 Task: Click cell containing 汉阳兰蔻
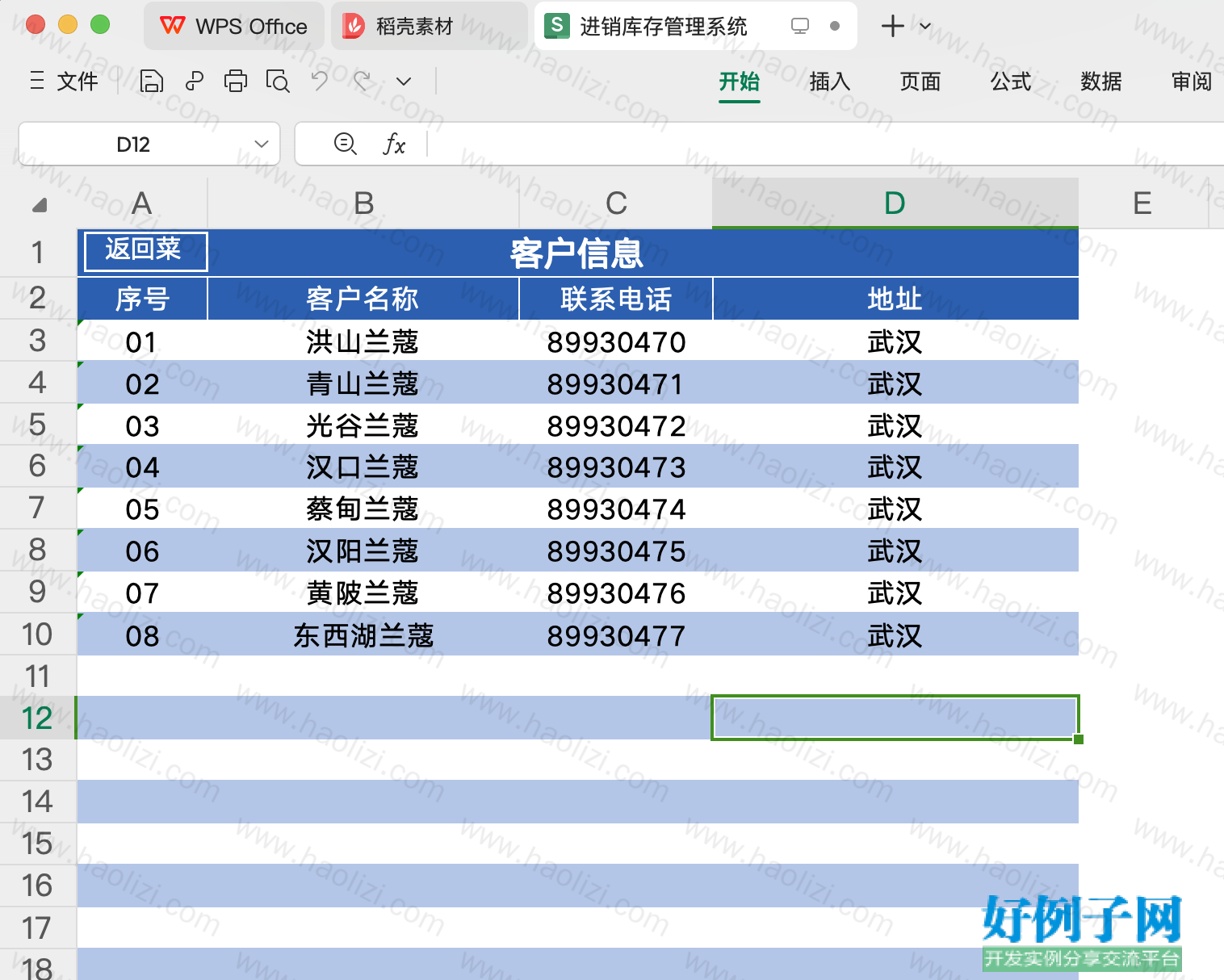tap(363, 551)
